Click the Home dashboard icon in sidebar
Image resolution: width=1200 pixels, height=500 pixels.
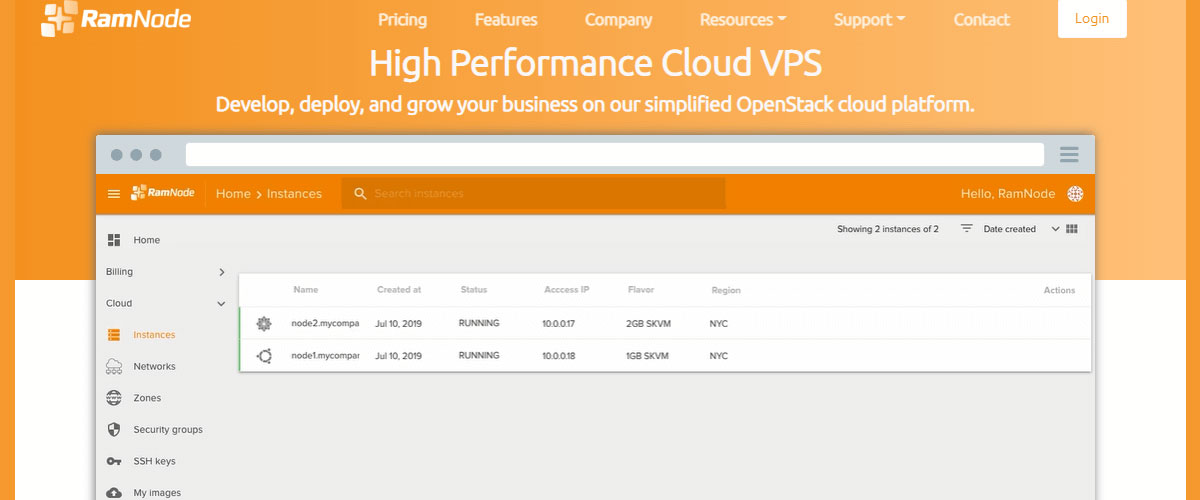pyautogui.click(x=113, y=240)
